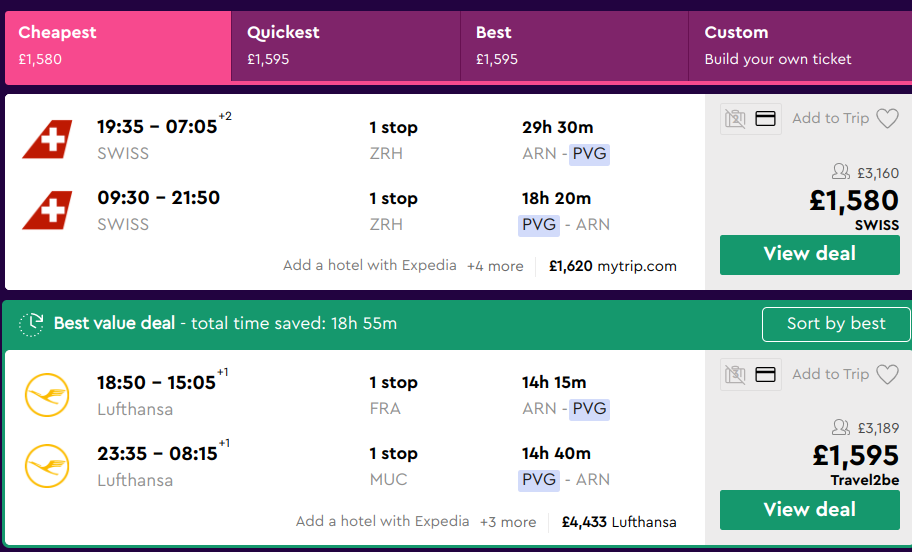Click the payment card icon on the SWISS deal
This screenshot has height=552, width=912.
pos(766,119)
